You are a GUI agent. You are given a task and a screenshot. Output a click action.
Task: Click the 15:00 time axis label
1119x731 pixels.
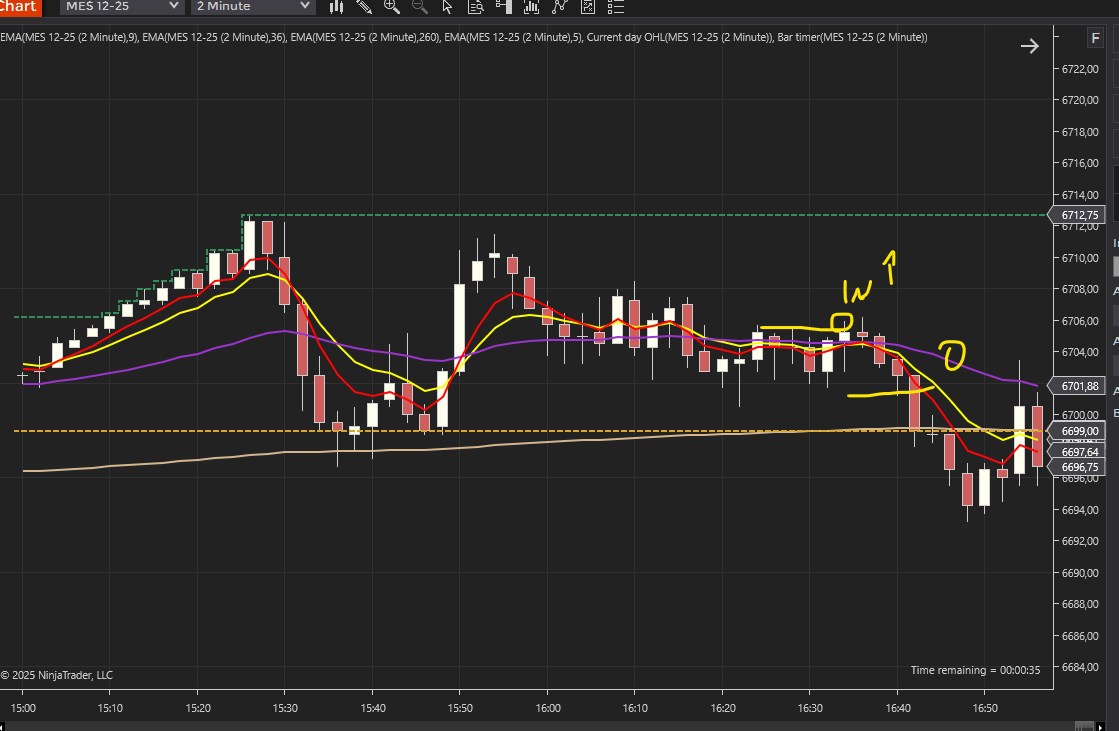pos(23,708)
